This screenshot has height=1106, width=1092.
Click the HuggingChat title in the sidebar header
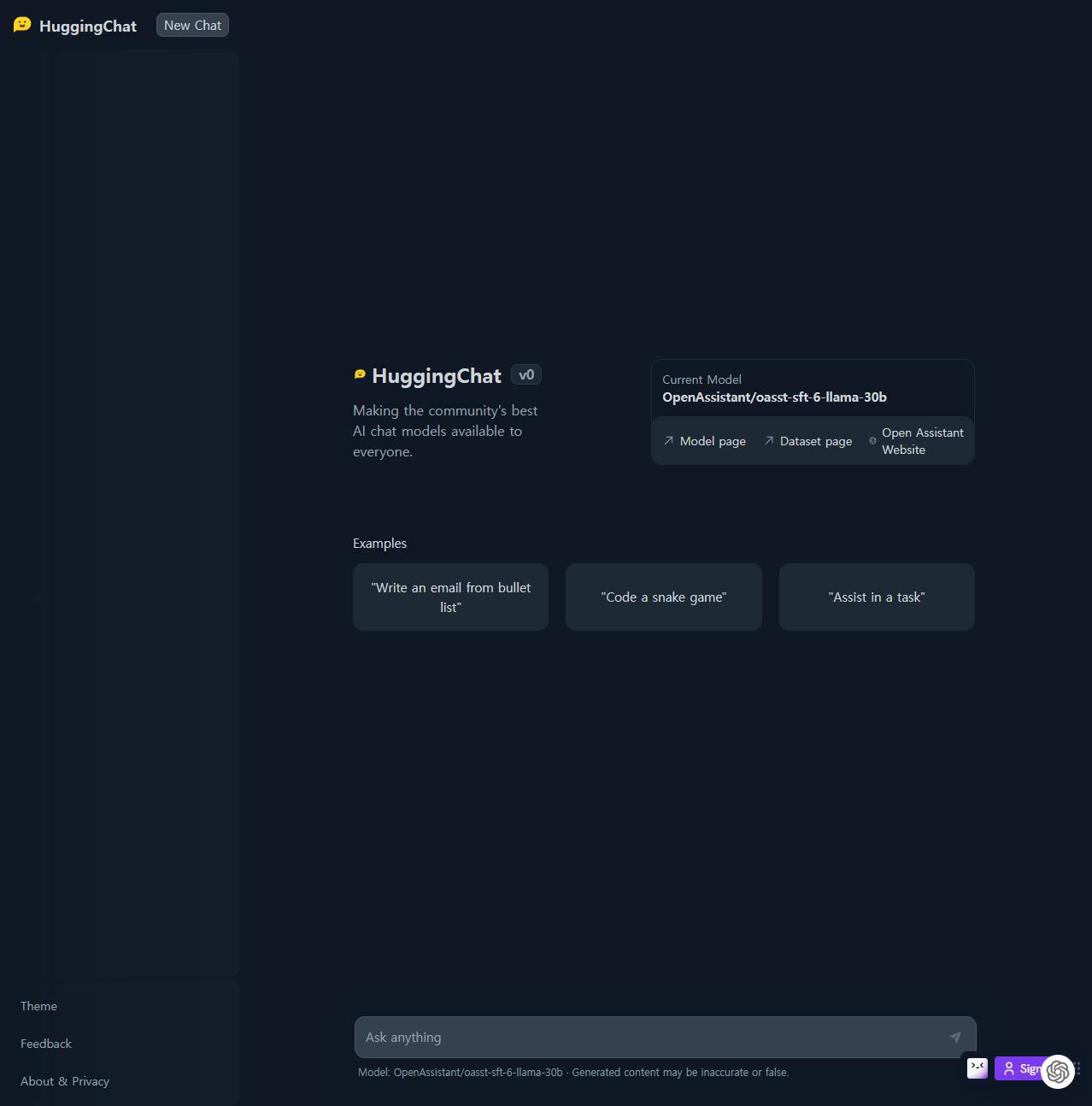point(88,26)
